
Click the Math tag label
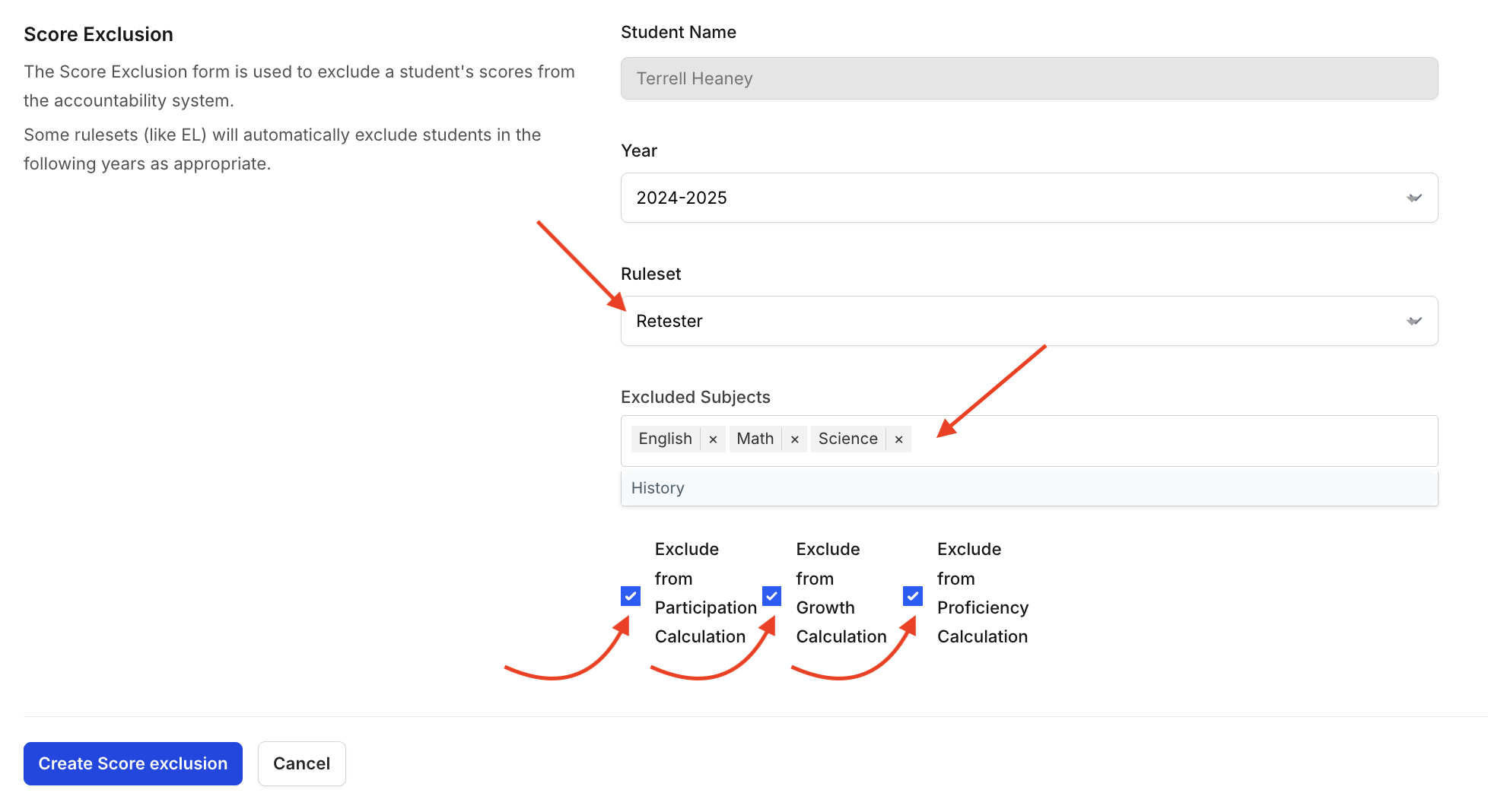click(755, 439)
